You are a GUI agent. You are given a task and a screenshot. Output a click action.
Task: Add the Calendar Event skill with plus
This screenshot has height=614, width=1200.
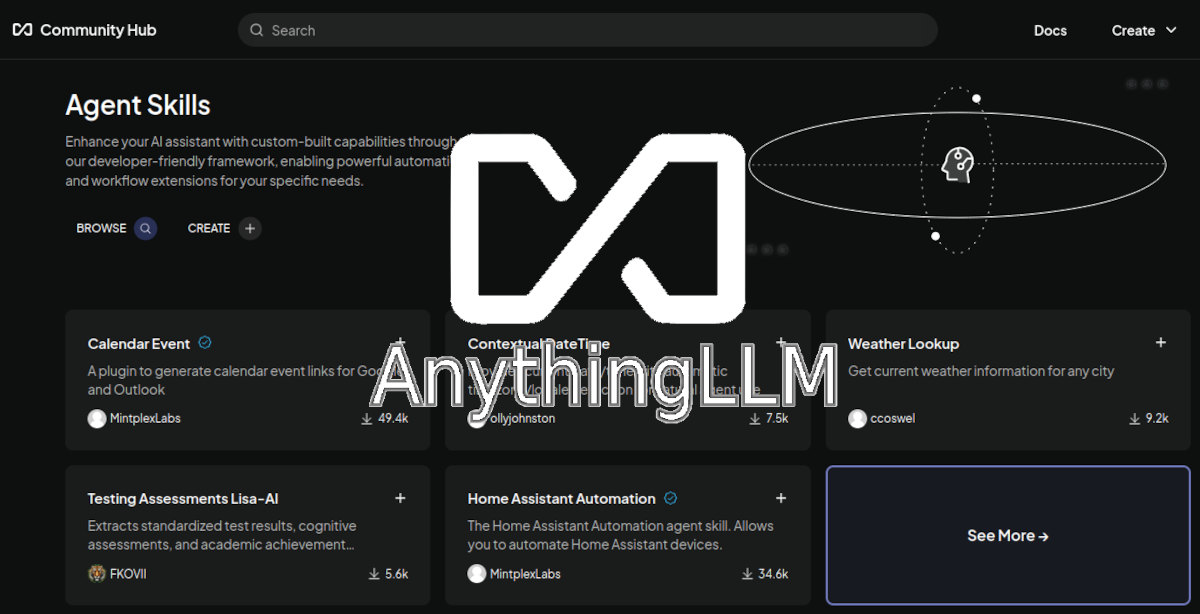(x=400, y=342)
